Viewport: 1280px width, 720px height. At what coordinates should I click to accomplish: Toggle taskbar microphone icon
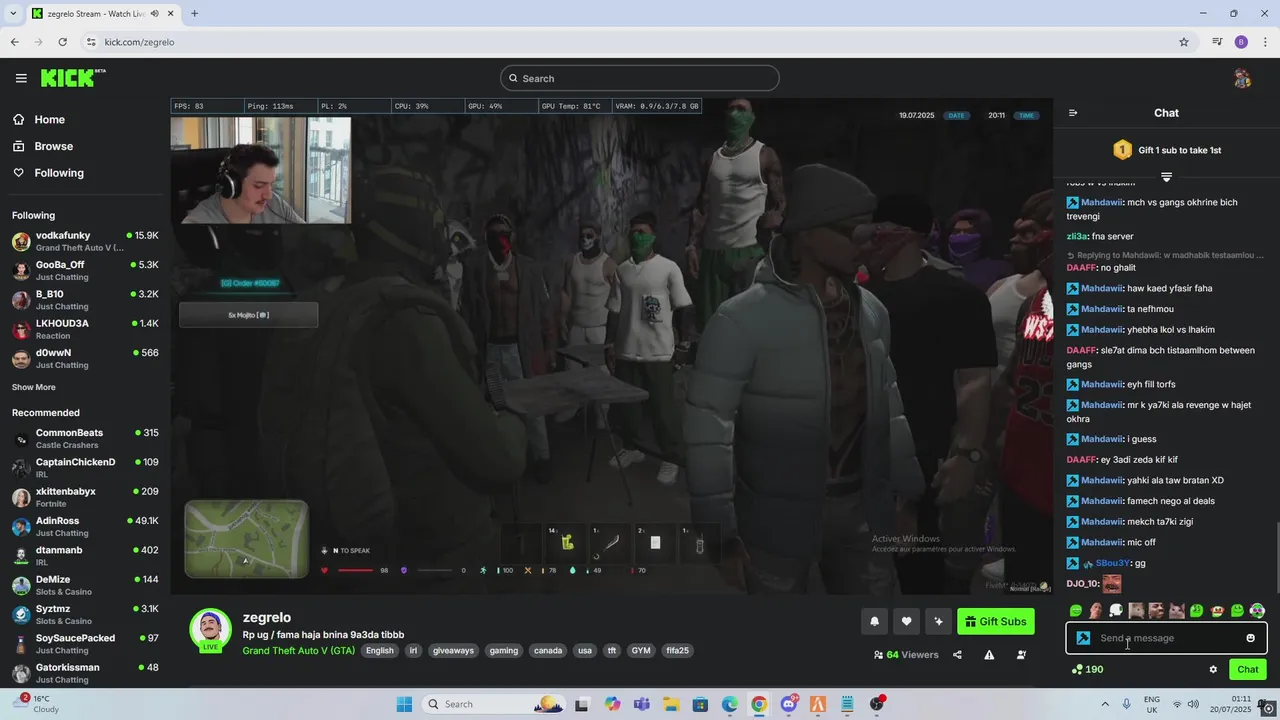point(1126,704)
